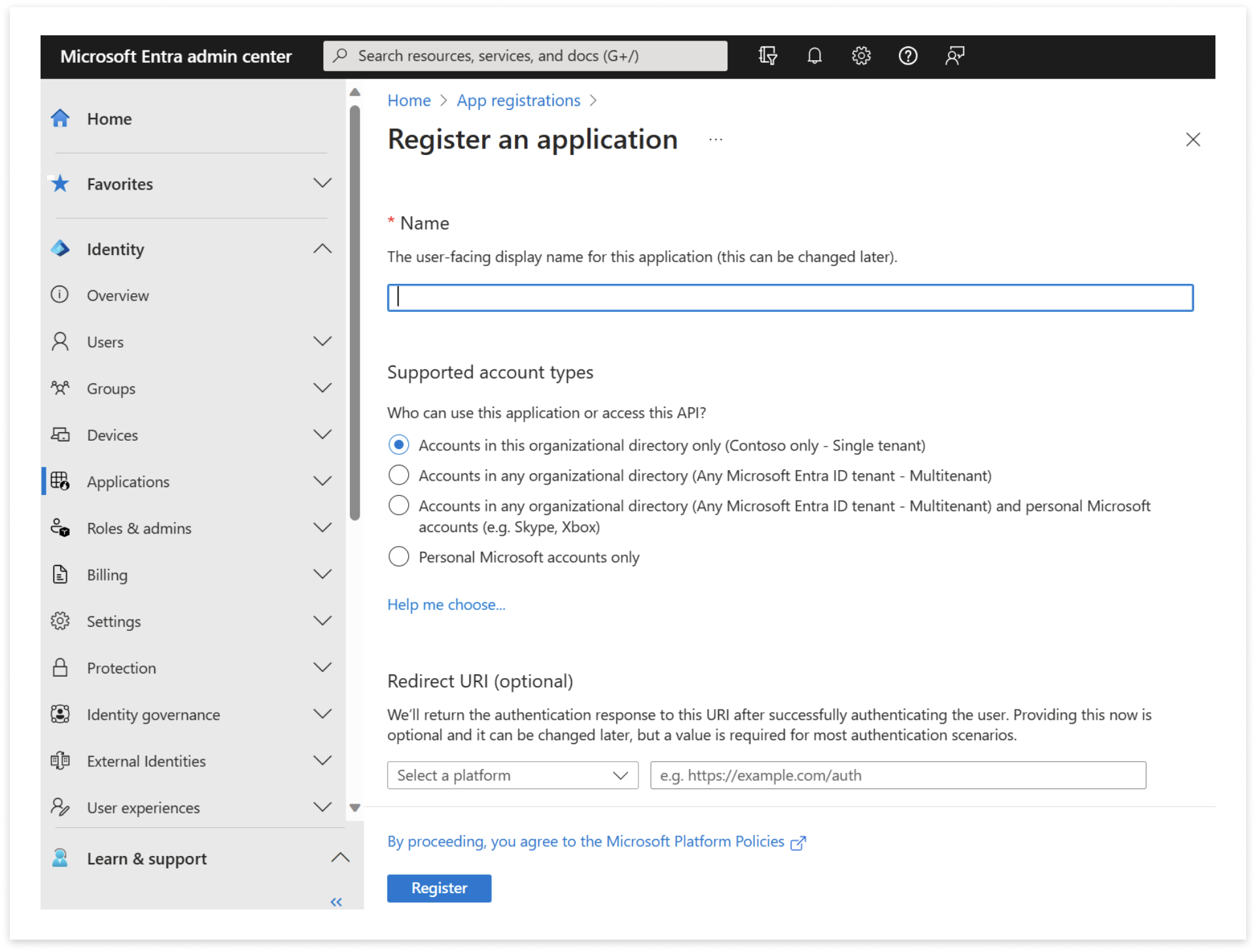Click the feedback icon near the search bar
1256x952 pixels.
click(x=767, y=56)
